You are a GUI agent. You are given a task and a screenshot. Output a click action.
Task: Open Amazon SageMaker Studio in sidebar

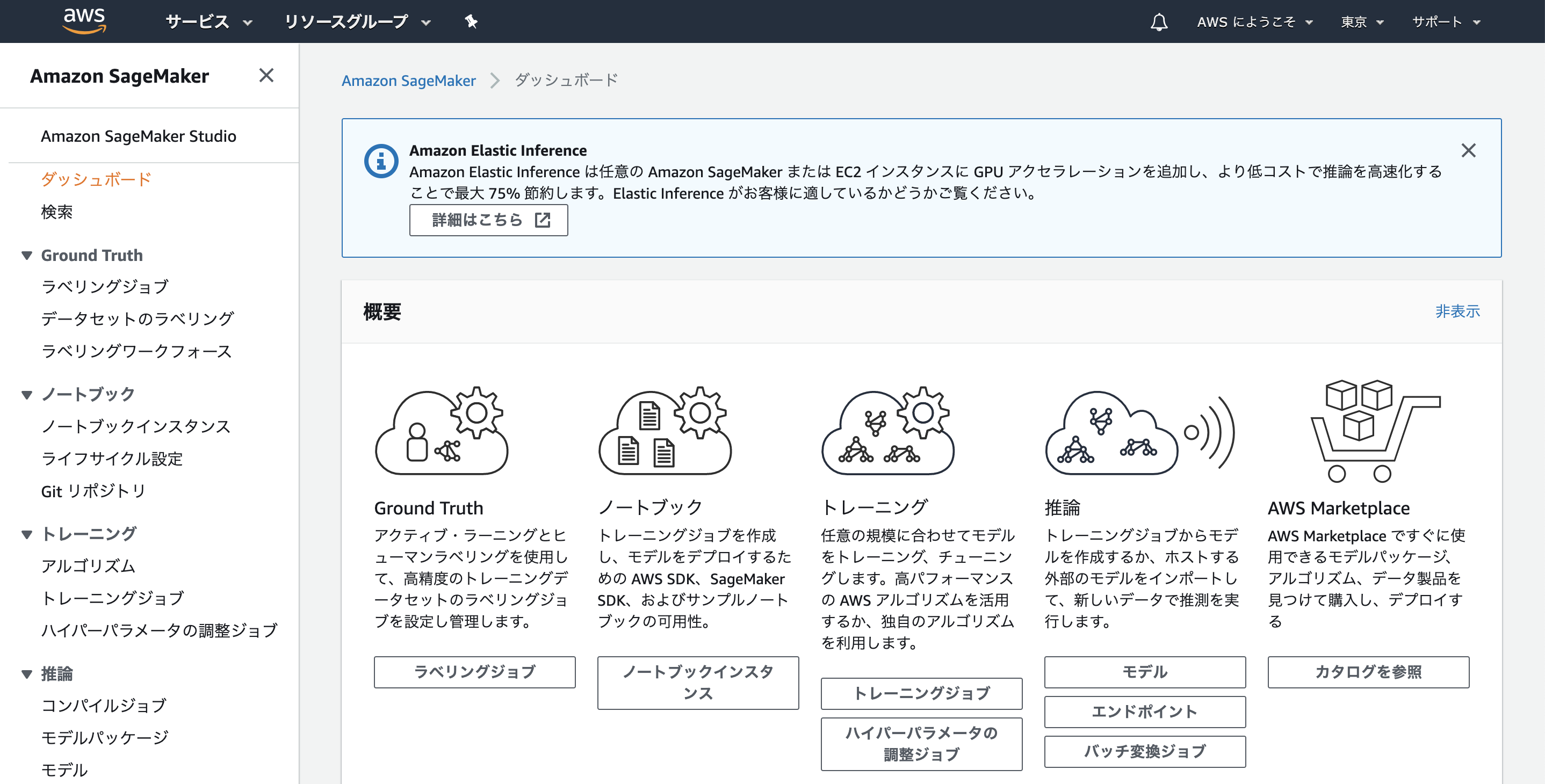pos(139,136)
